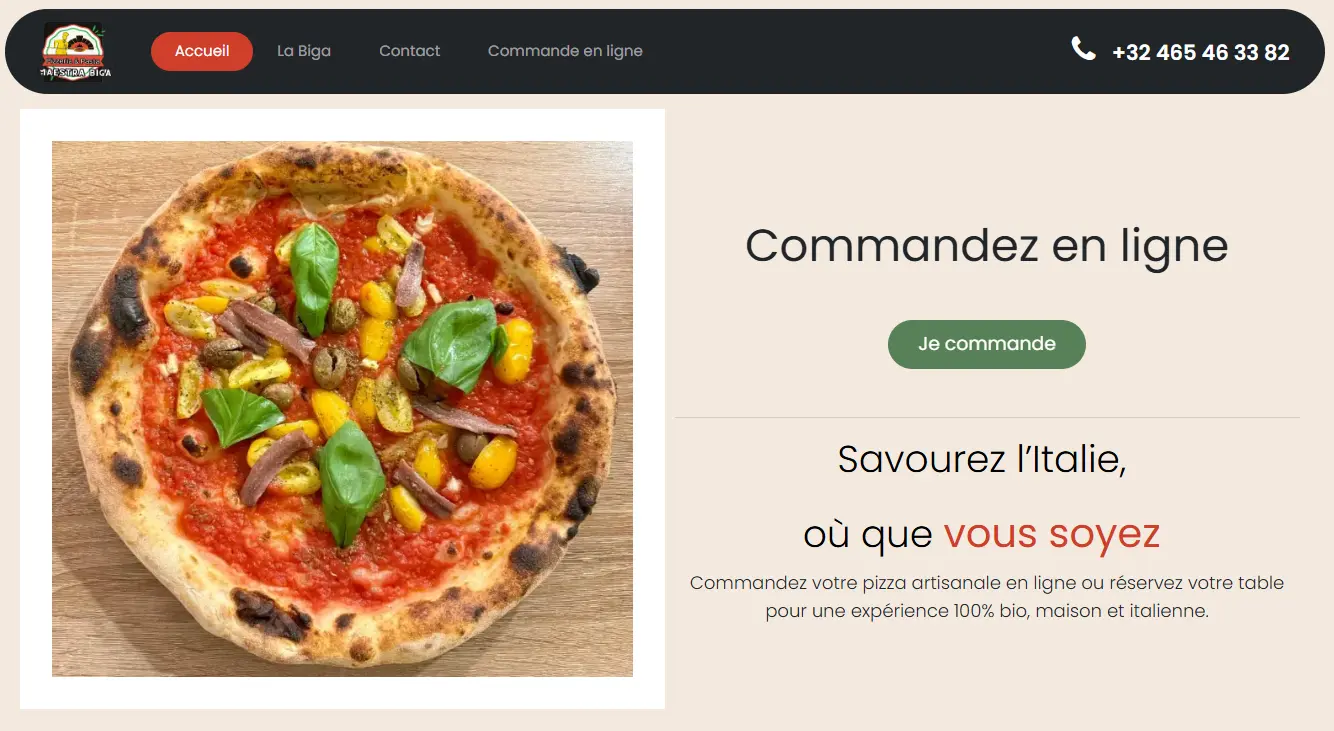
Task: Click the white phone handset icon
Action: [1083, 48]
